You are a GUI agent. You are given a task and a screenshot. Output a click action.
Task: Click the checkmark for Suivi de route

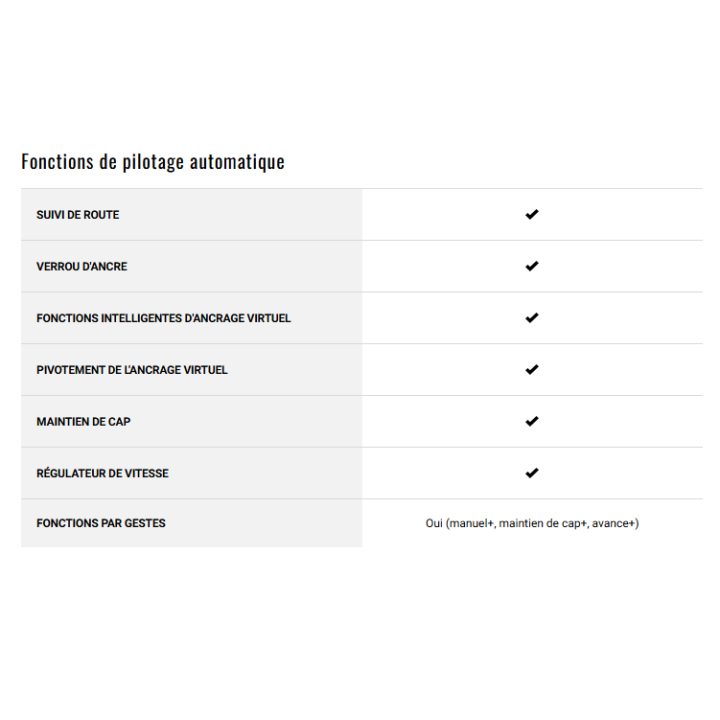[532, 215]
